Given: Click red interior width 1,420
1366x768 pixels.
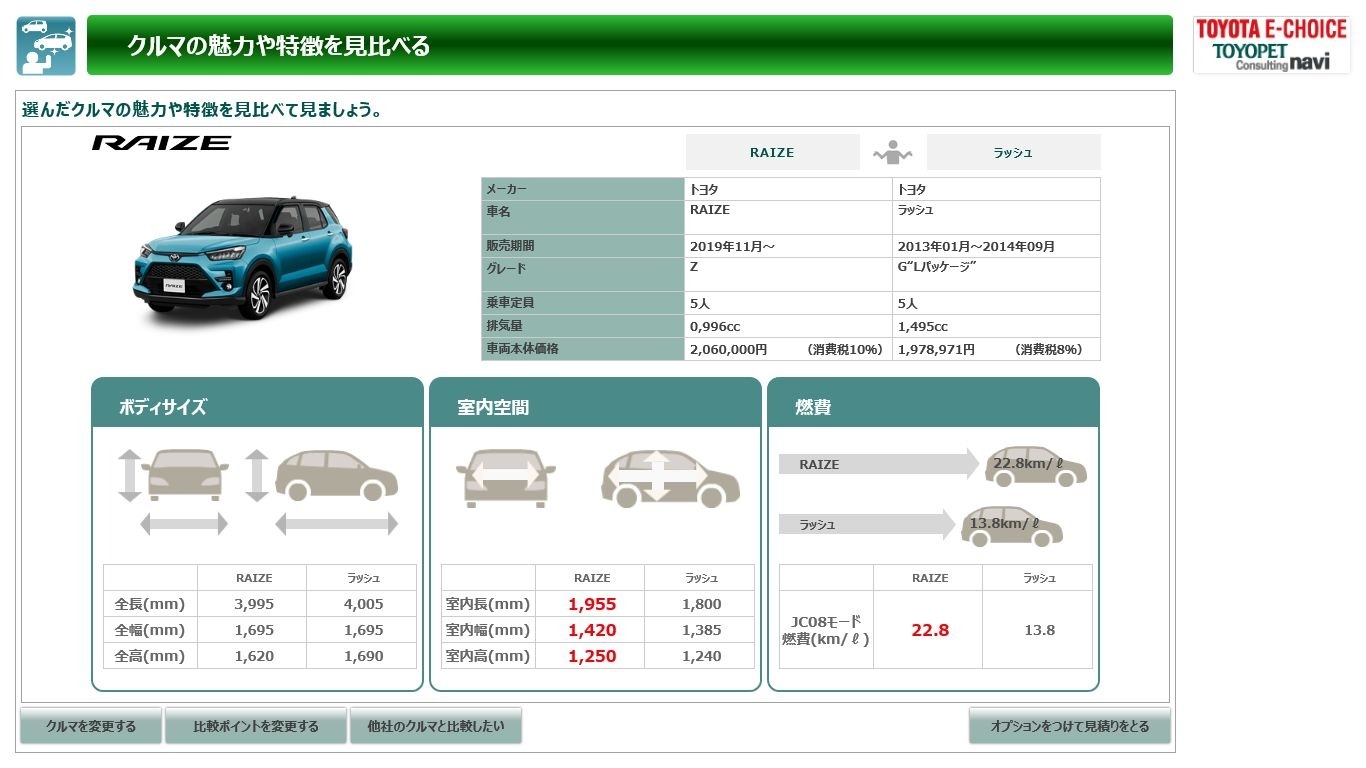Looking at the screenshot, I should (592, 630).
